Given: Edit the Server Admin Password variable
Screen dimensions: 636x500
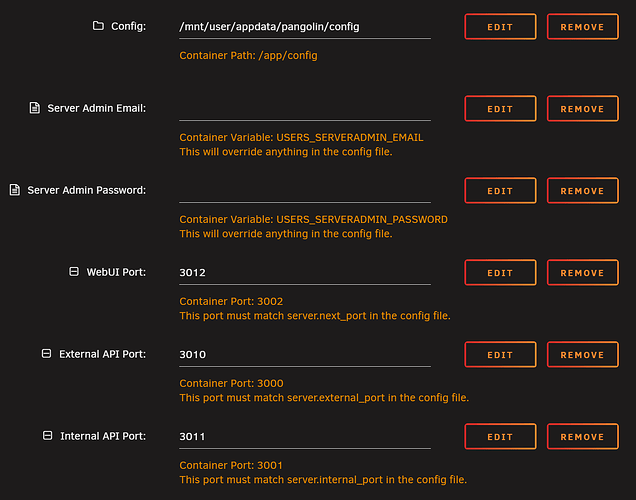Looking at the screenshot, I should 500,191.
